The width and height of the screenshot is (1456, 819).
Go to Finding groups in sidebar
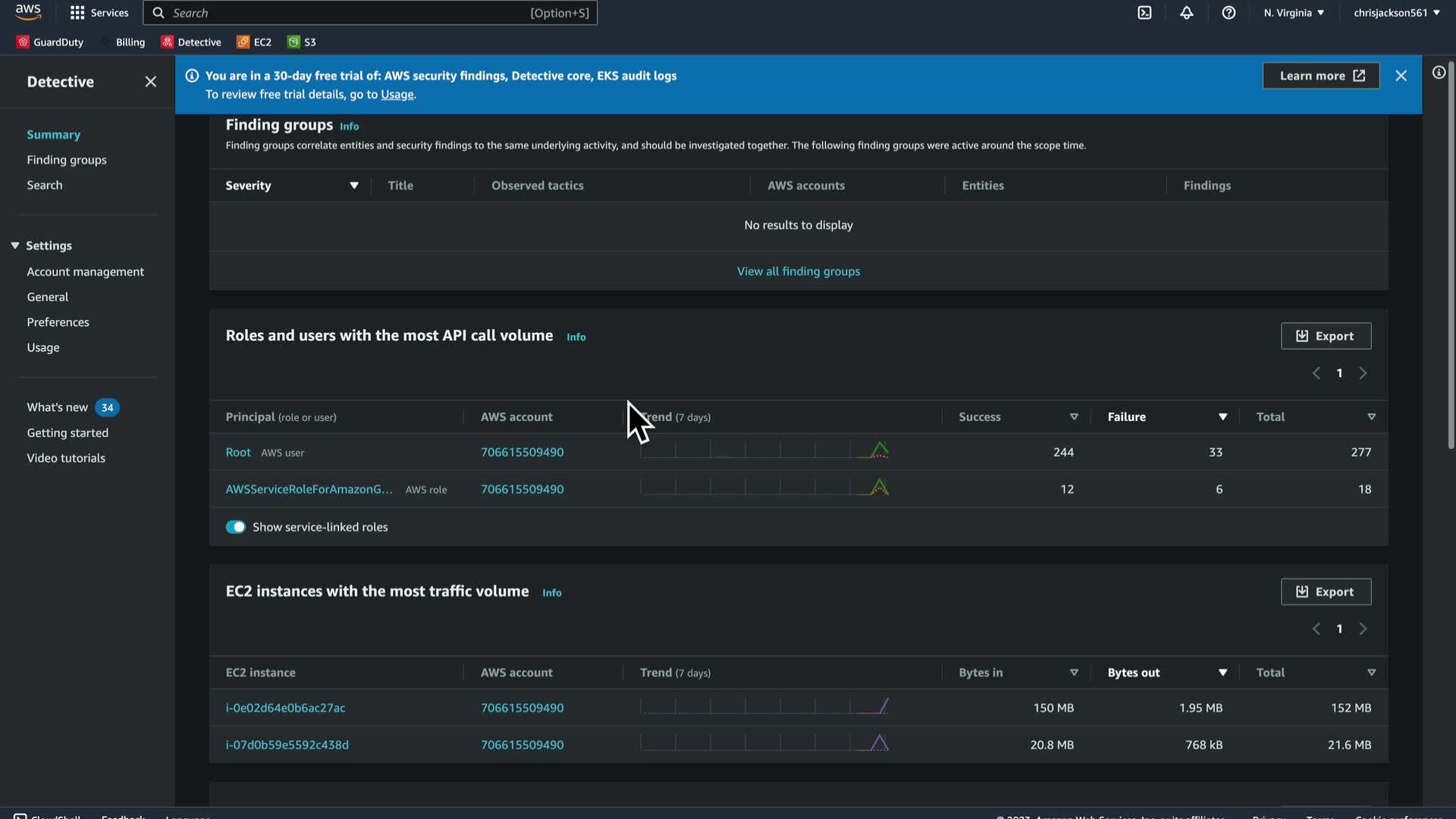coord(67,160)
